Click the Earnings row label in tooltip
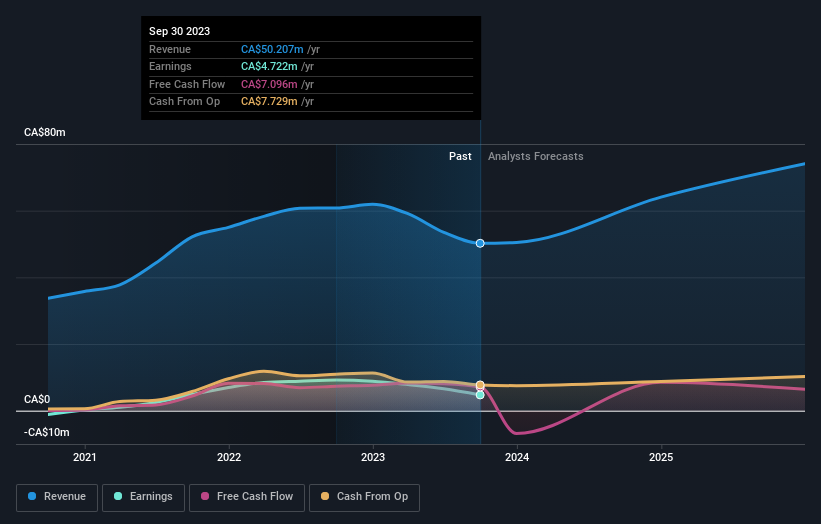This screenshot has width=821, height=524. [x=170, y=66]
